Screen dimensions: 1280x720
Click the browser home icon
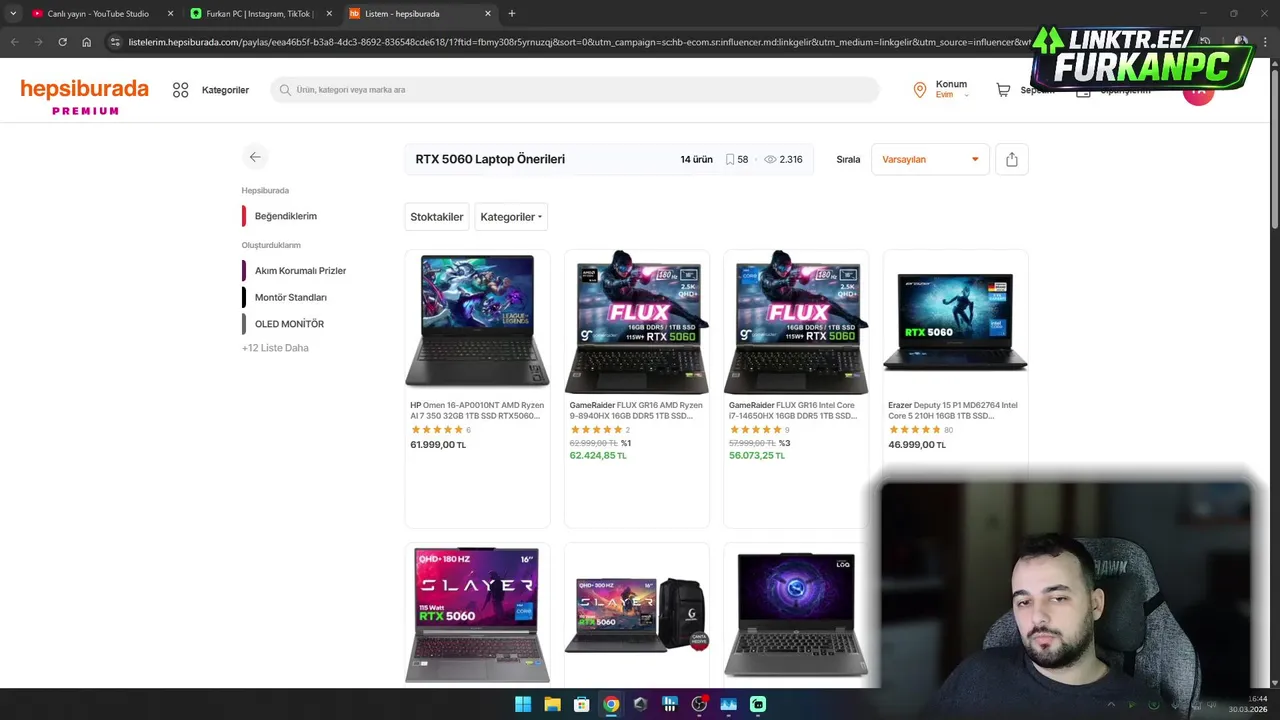point(87,42)
